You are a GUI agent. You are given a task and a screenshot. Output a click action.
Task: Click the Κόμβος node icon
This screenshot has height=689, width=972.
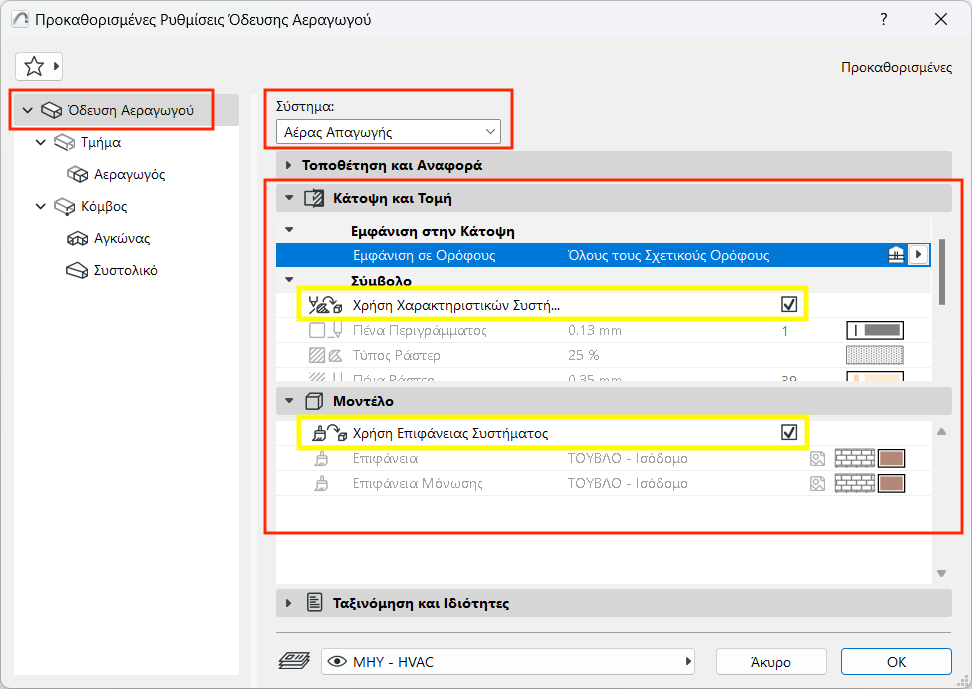click(x=64, y=207)
